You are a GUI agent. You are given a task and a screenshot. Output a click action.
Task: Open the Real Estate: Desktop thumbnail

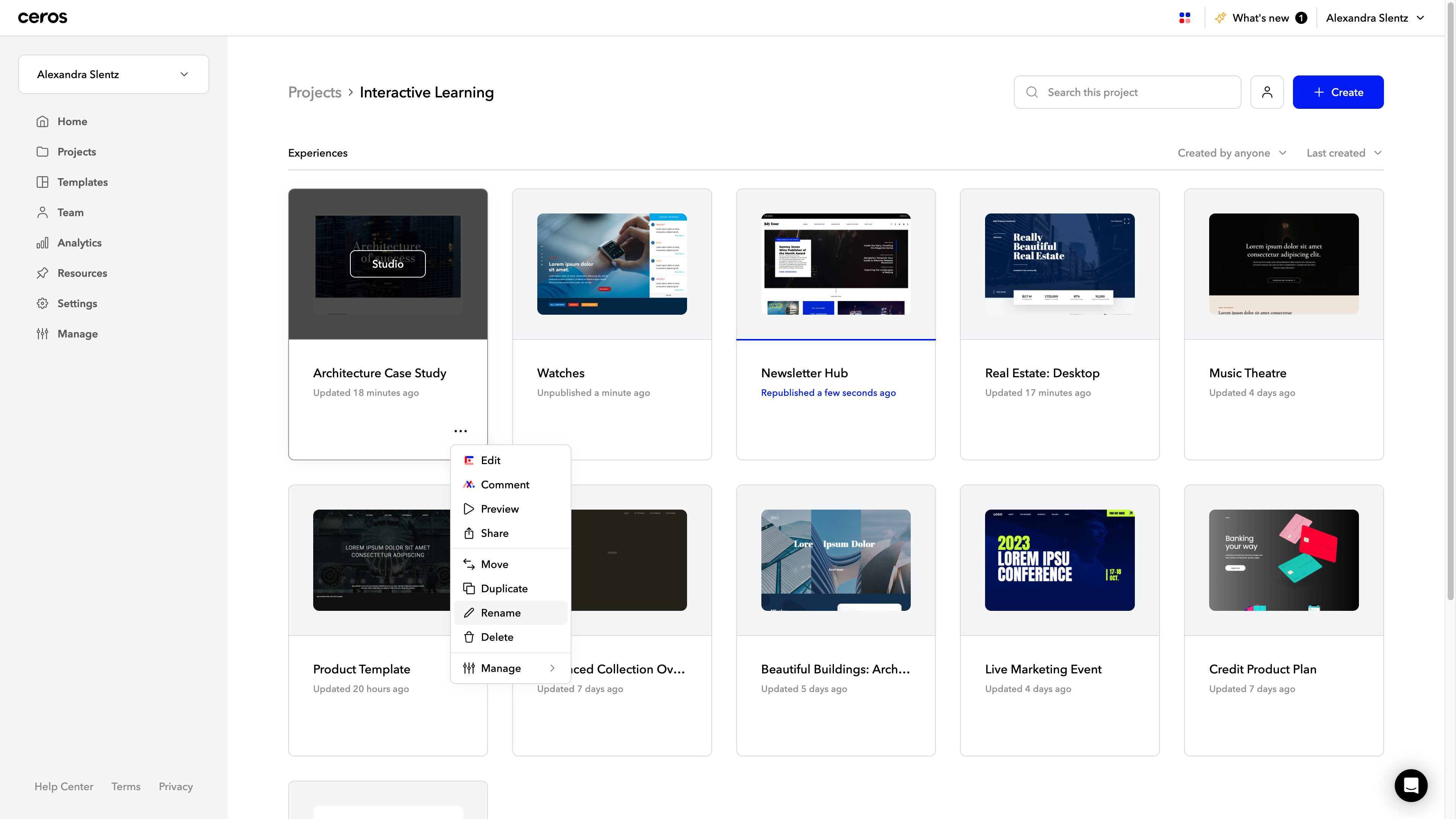click(x=1059, y=264)
